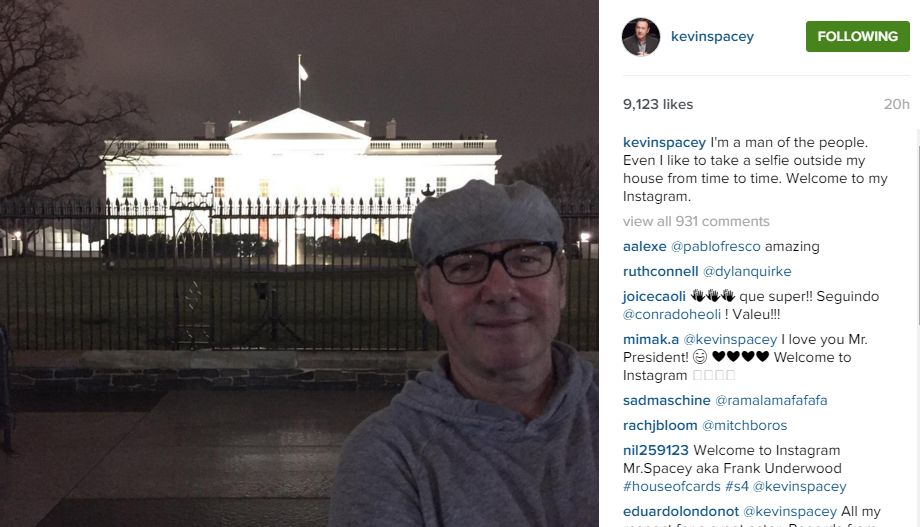Click the #houseofcards hashtag

[x=672, y=487]
